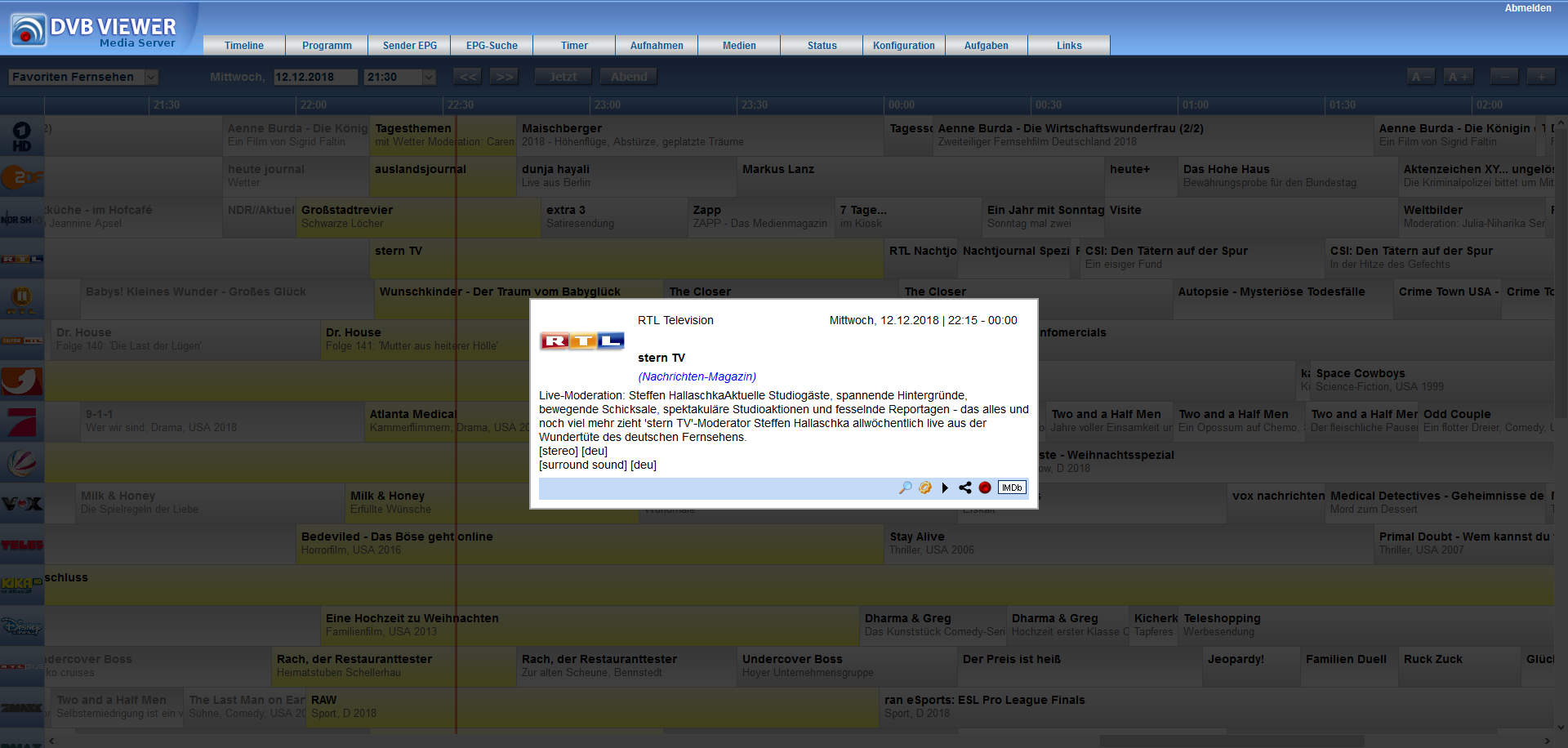Select the Das Erste HD channel logo
Viewport: 1568px width, 748px height.
tap(22, 136)
